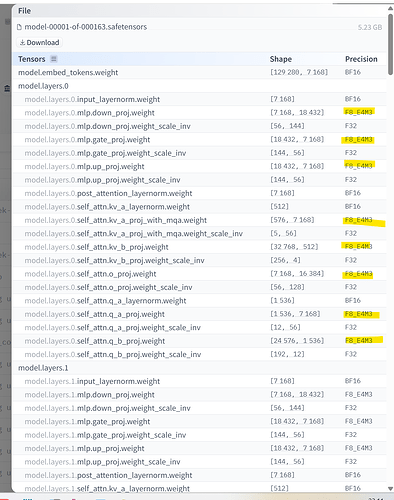Click F8_E4M3 precision of layers.0 q_b_proj.weight
Image resolution: width=394 pixels, height=500 pixels.
pos(359,341)
